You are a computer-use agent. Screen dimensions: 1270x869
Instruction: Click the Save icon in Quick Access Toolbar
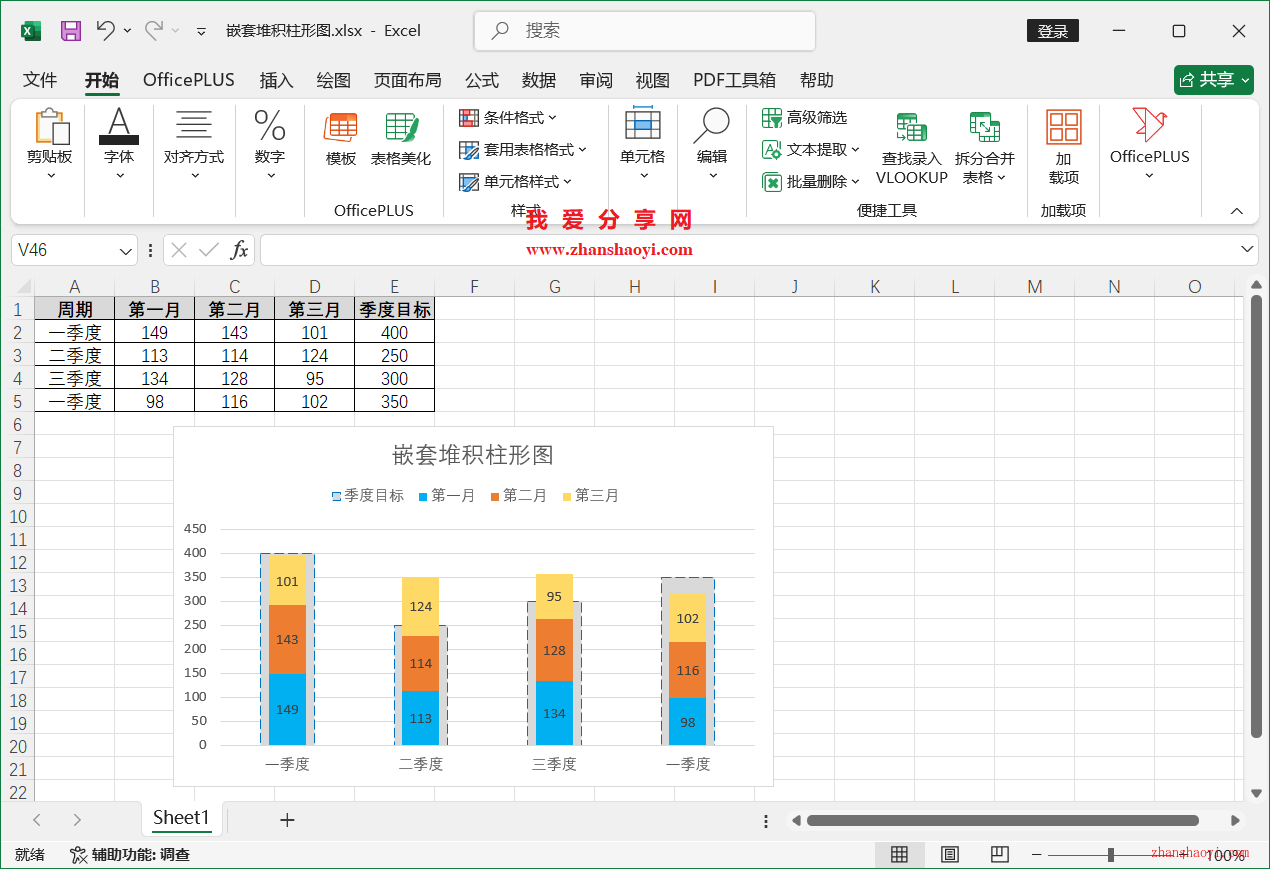[x=70, y=30]
